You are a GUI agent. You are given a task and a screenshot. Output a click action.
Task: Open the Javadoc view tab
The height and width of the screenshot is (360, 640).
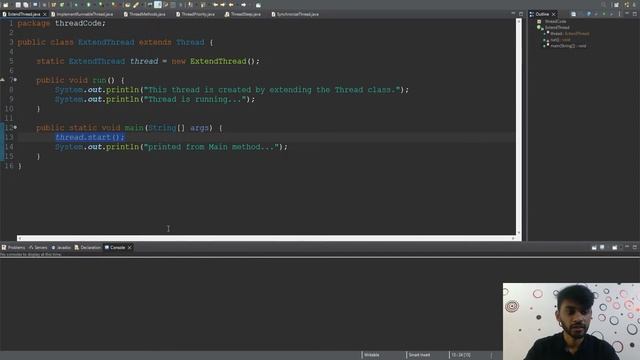coord(61,247)
